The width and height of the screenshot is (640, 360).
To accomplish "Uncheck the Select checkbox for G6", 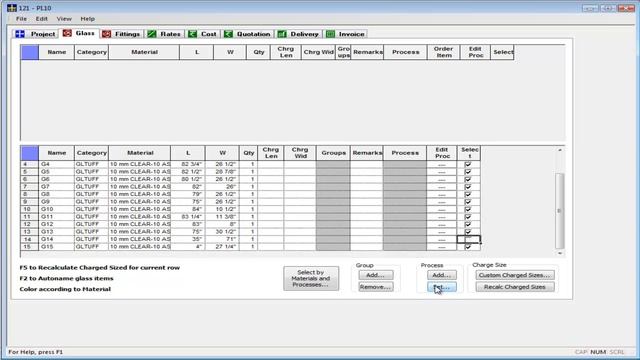I will click(x=468, y=179).
